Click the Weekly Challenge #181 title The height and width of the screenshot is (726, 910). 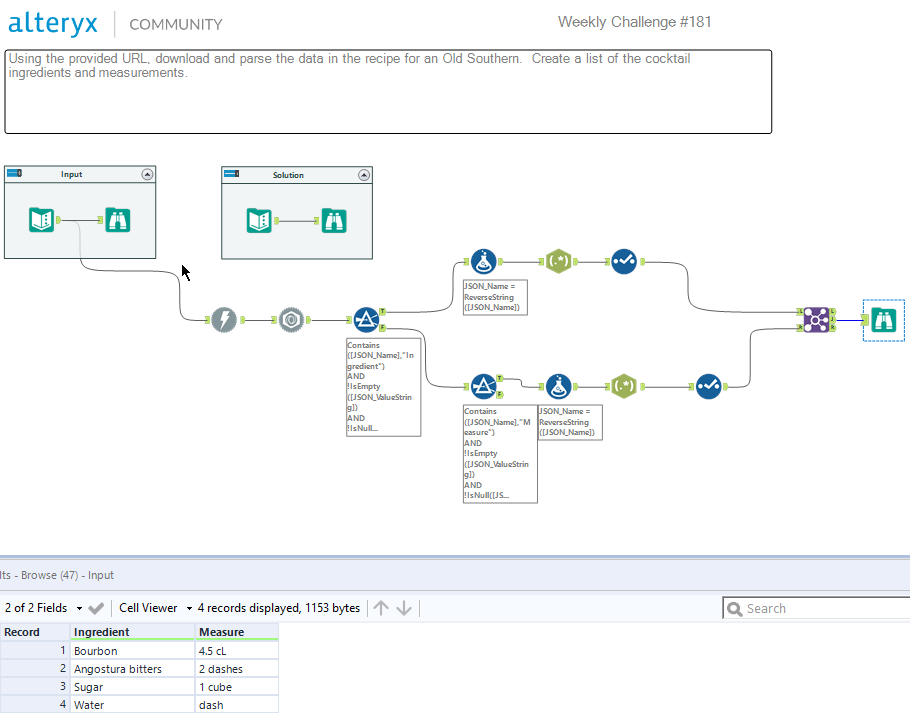point(634,22)
